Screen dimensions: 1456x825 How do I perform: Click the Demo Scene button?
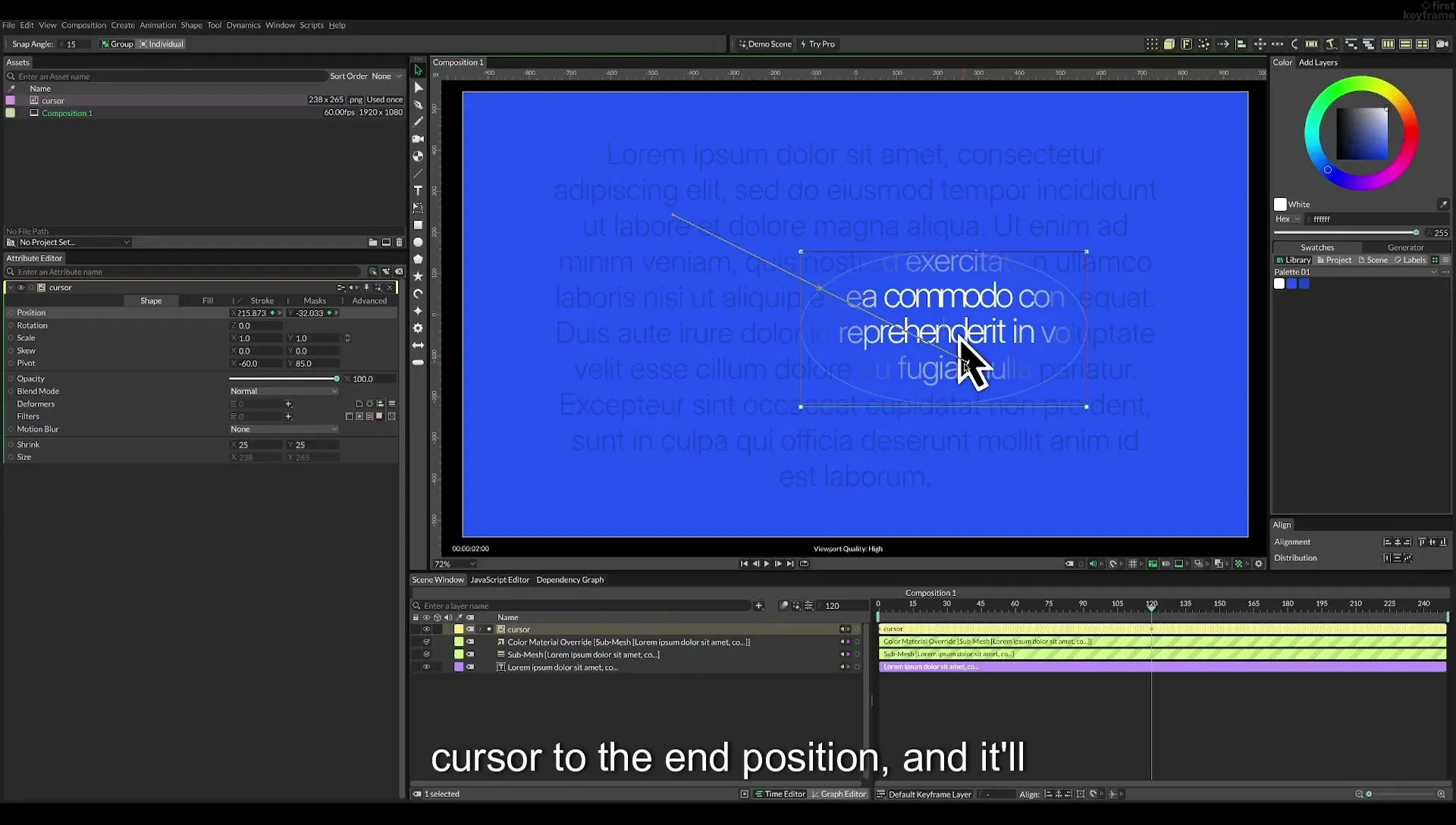point(765,44)
